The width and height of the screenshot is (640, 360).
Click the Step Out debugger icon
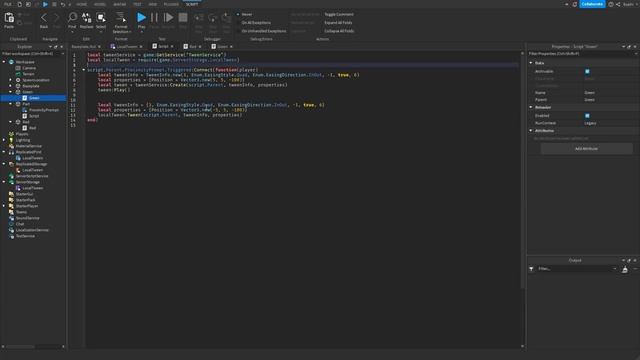point(226,18)
